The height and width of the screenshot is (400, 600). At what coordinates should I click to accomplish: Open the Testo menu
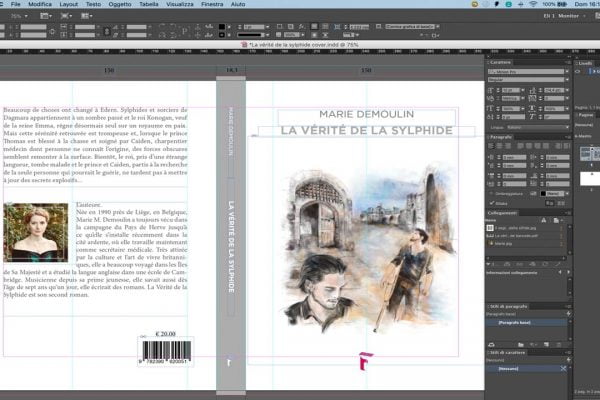click(x=93, y=4)
